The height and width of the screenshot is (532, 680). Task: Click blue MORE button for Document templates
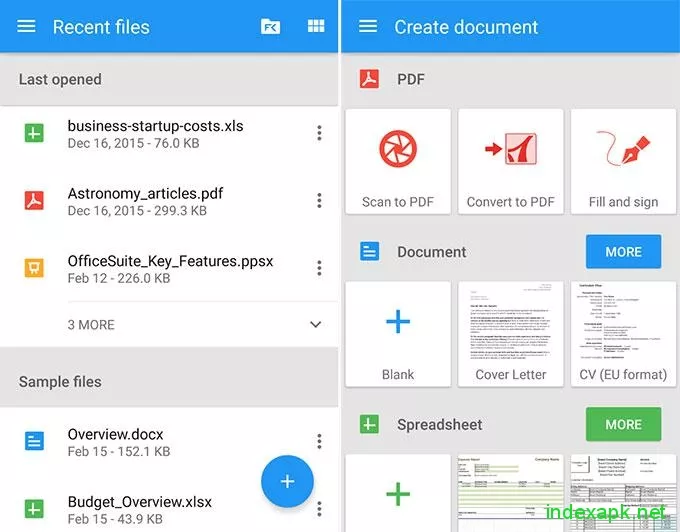click(x=624, y=251)
